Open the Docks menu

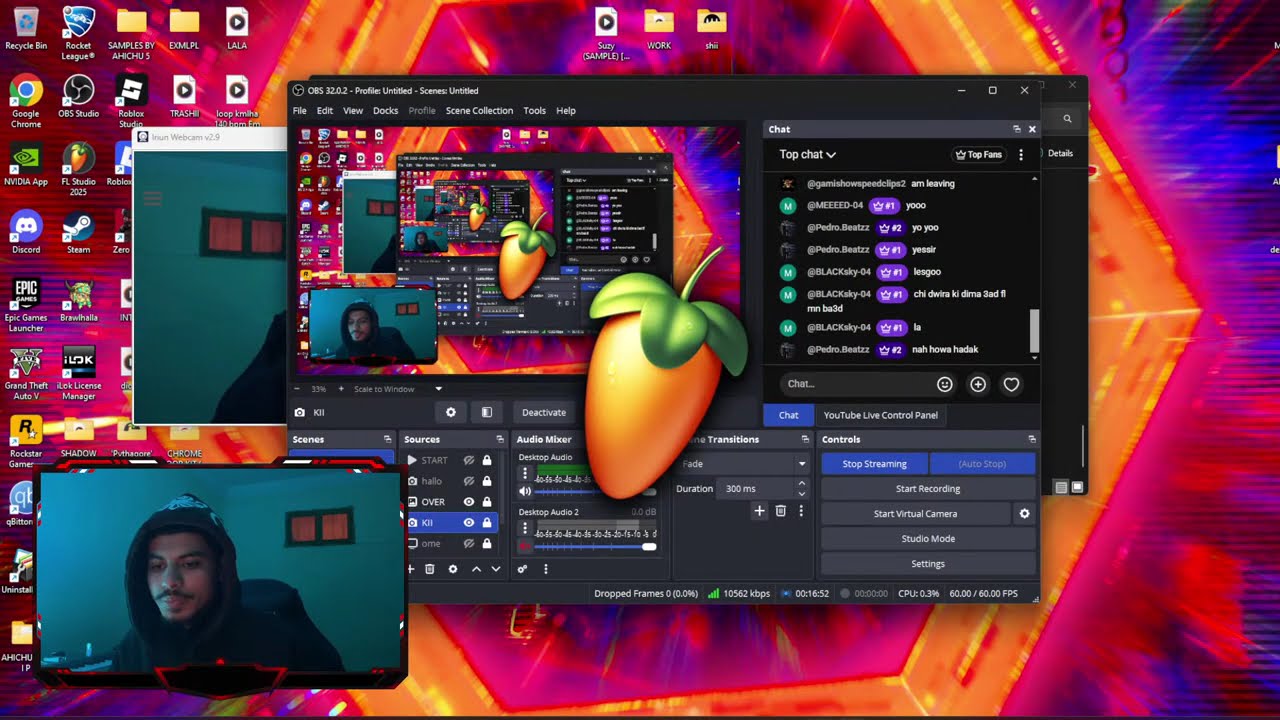click(x=386, y=111)
